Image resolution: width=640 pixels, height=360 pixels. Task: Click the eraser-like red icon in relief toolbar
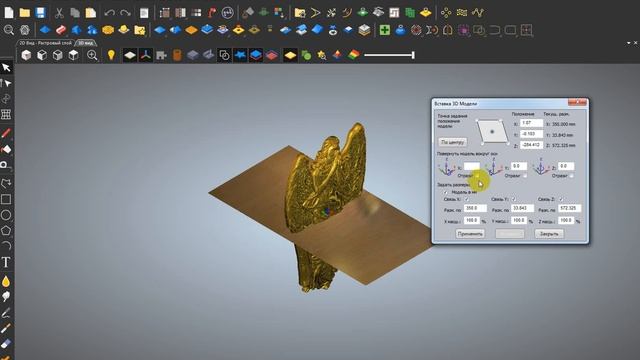(61, 30)
